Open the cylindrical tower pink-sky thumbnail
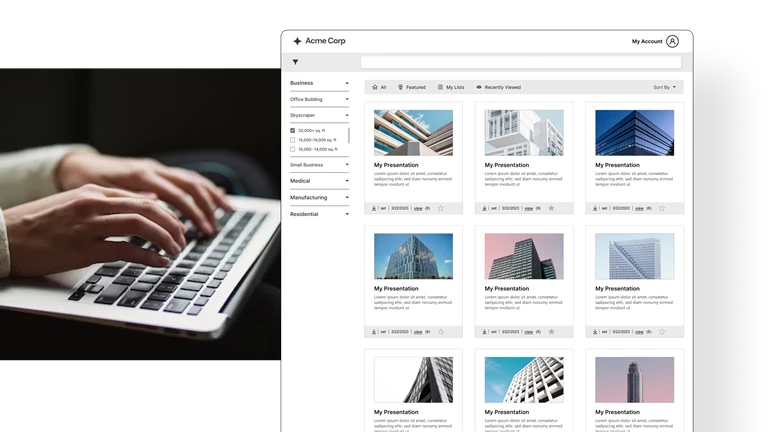768x432 pixels. (x=635, y=380)
